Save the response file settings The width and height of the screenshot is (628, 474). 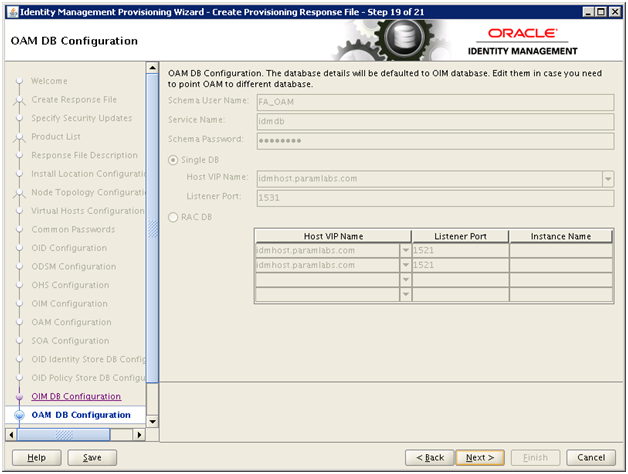(x=92, y=457)
